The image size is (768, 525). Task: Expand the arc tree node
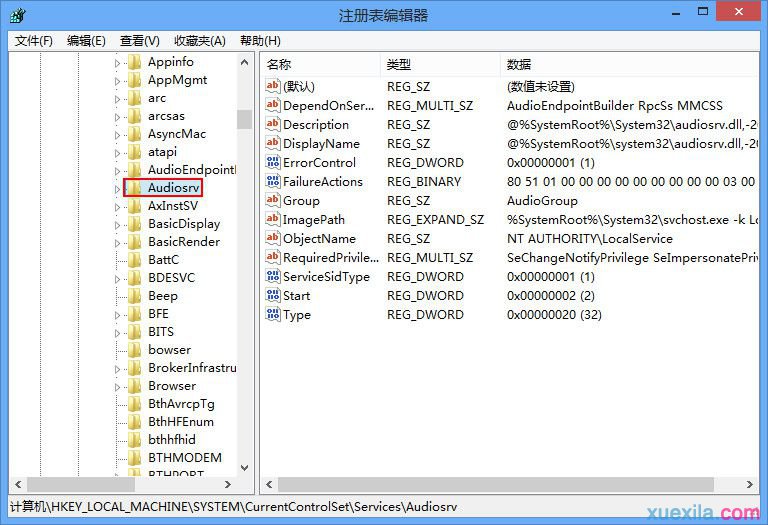coord(117,99)
